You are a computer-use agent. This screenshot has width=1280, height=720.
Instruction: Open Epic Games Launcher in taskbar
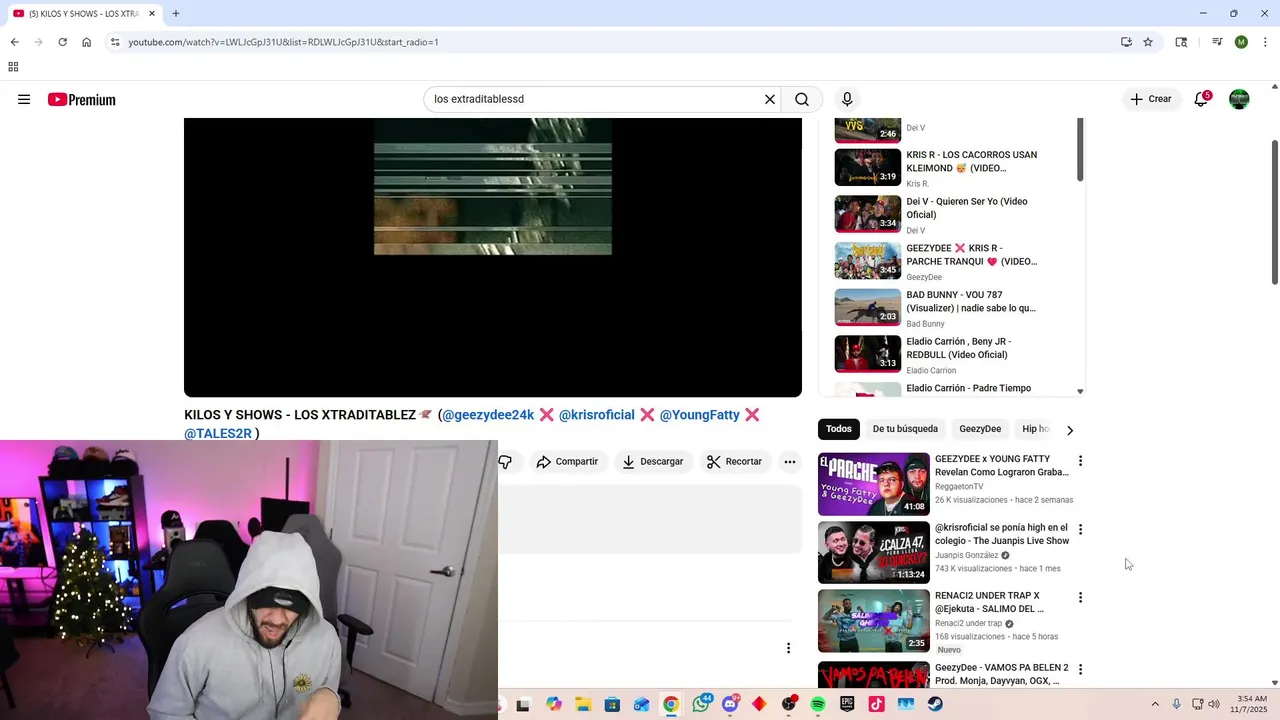pyautogui.click(x=847, y=704)
